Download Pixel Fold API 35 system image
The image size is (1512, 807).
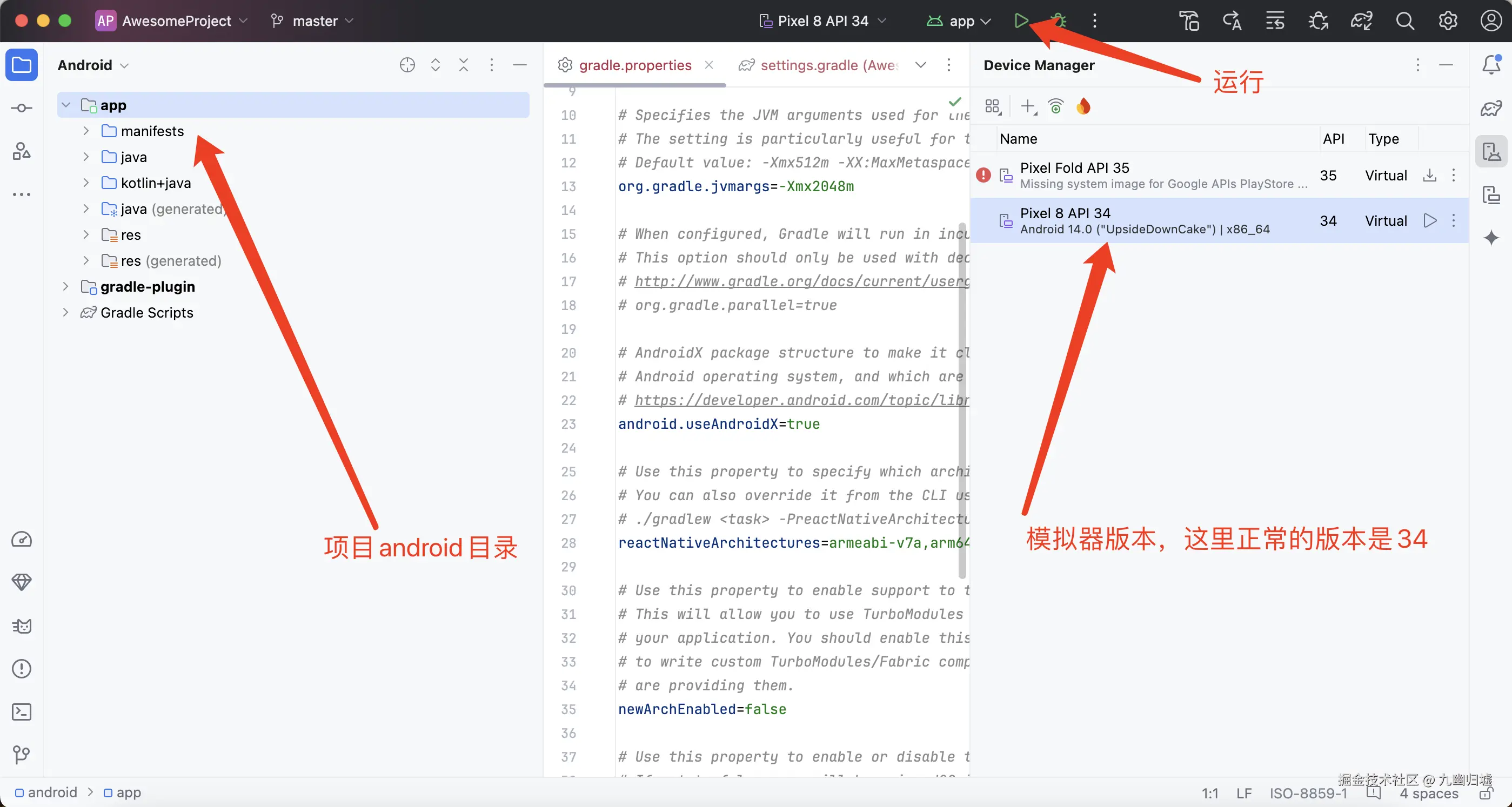(x=1430, y=175)
